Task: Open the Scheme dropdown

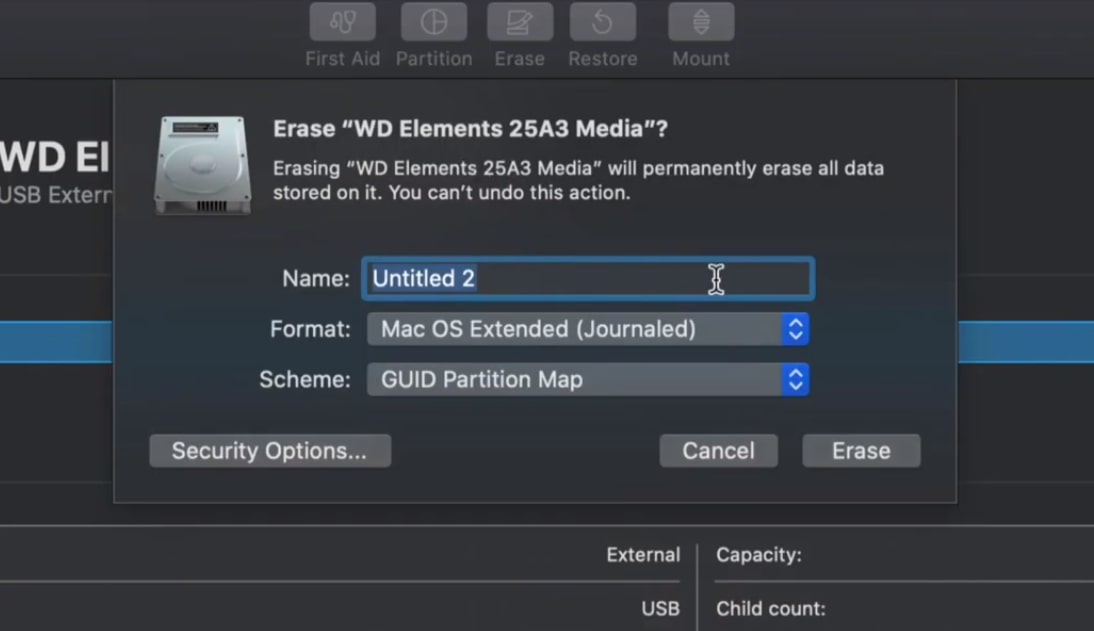Action: [x=587, y=379]
